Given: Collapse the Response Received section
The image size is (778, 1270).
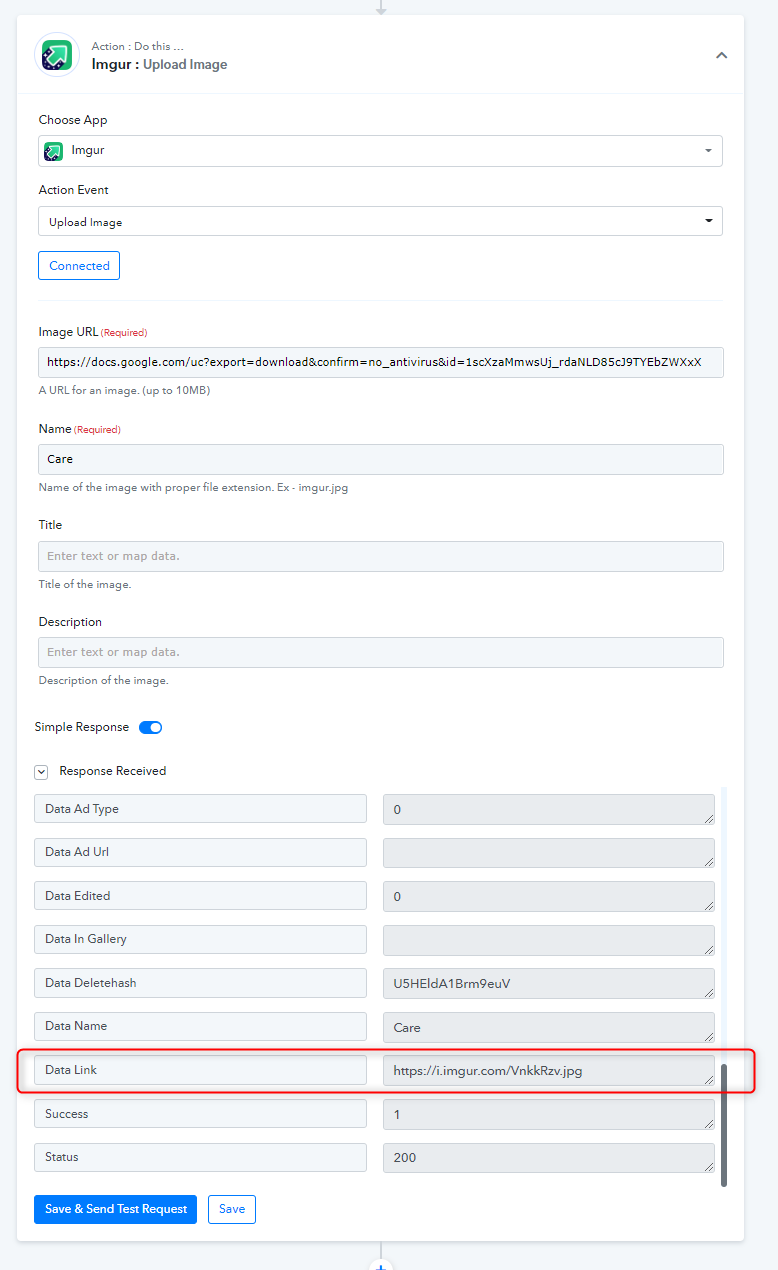Looking at the screenshot, I should click(x=41, y=772).
